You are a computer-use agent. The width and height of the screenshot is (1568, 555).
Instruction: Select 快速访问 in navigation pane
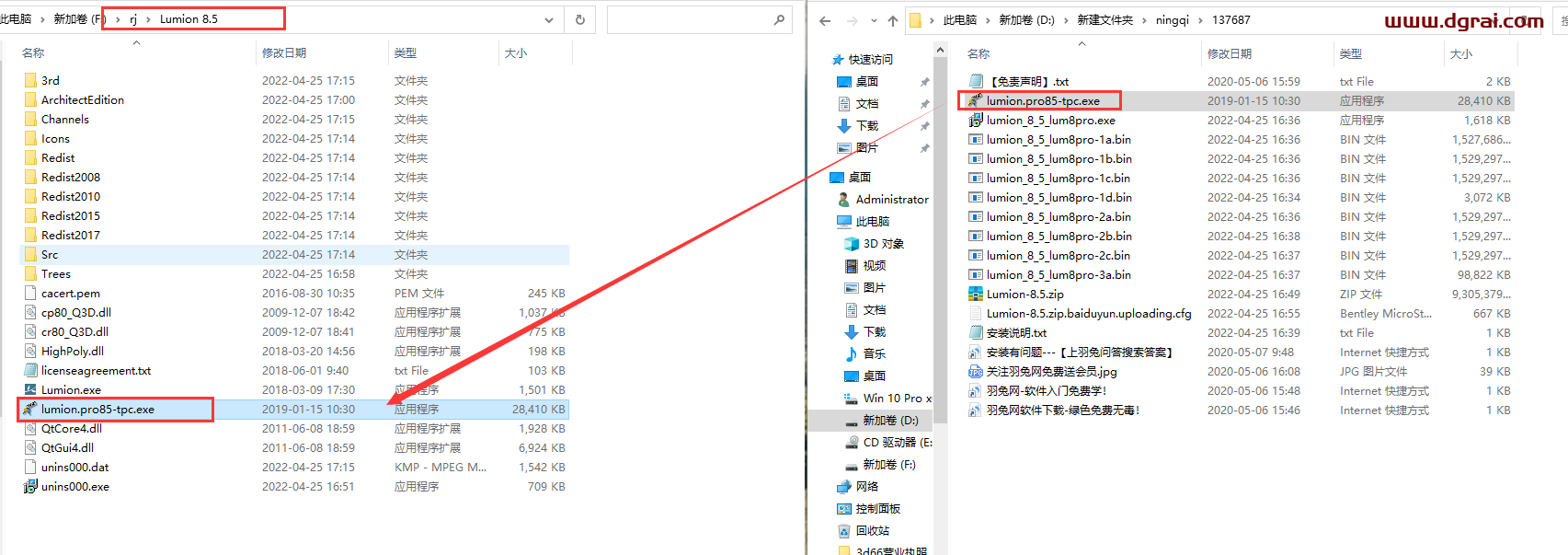tap(870, 59)
